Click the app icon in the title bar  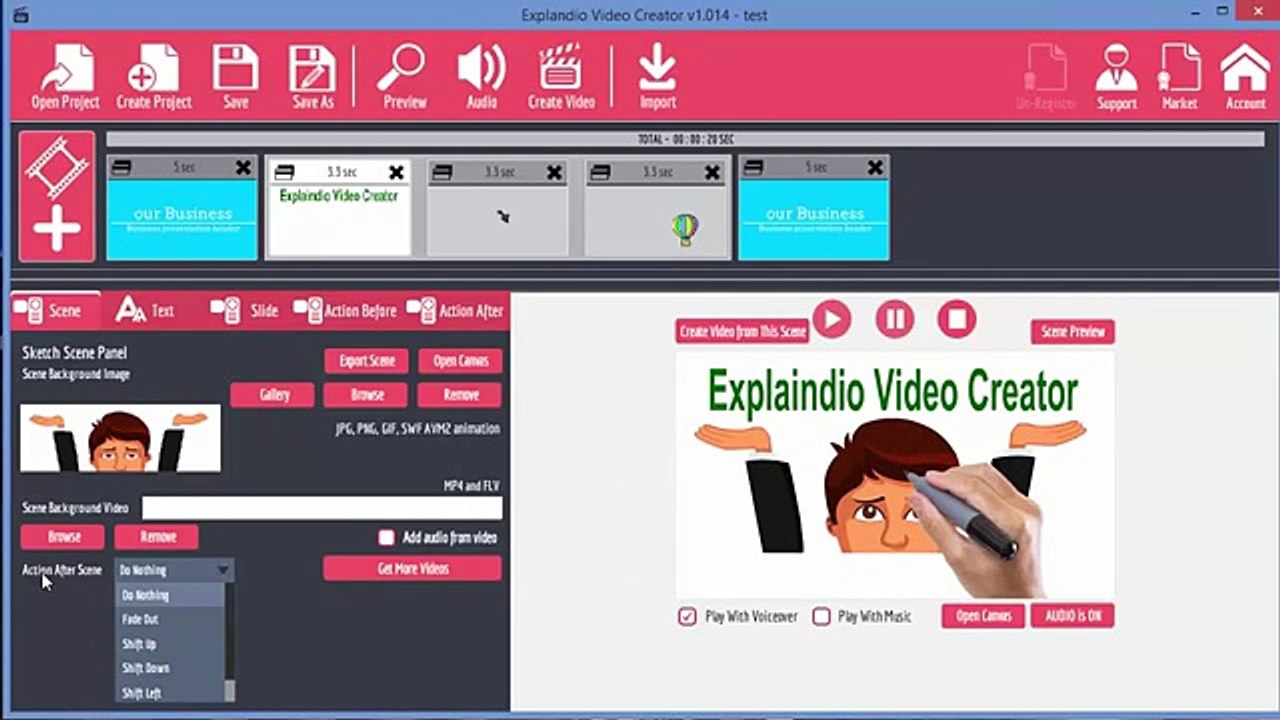[21, 14]
